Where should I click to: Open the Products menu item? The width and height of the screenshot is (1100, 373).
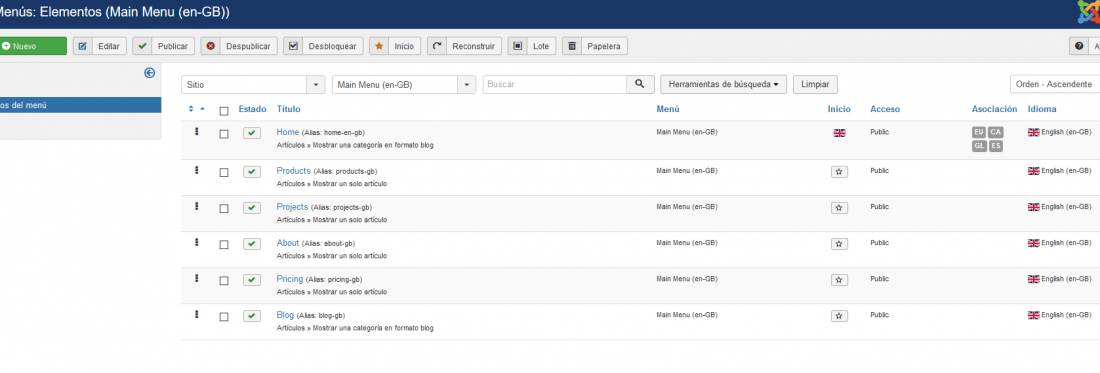click(293, 170)
